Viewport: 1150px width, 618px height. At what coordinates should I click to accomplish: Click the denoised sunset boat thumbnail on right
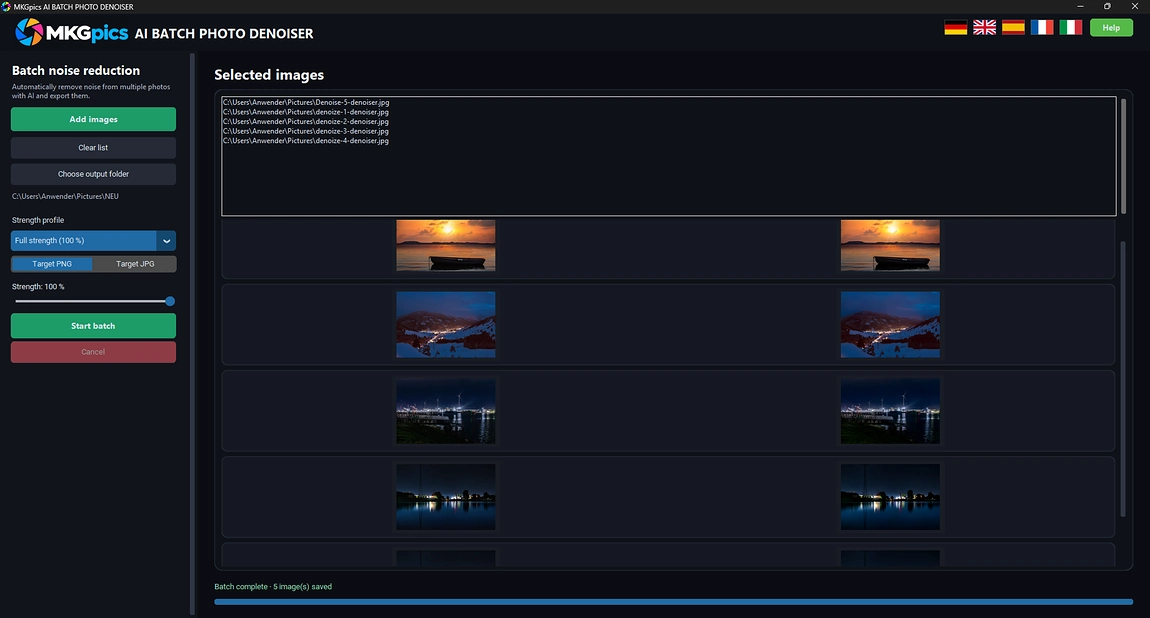[890, 246]
